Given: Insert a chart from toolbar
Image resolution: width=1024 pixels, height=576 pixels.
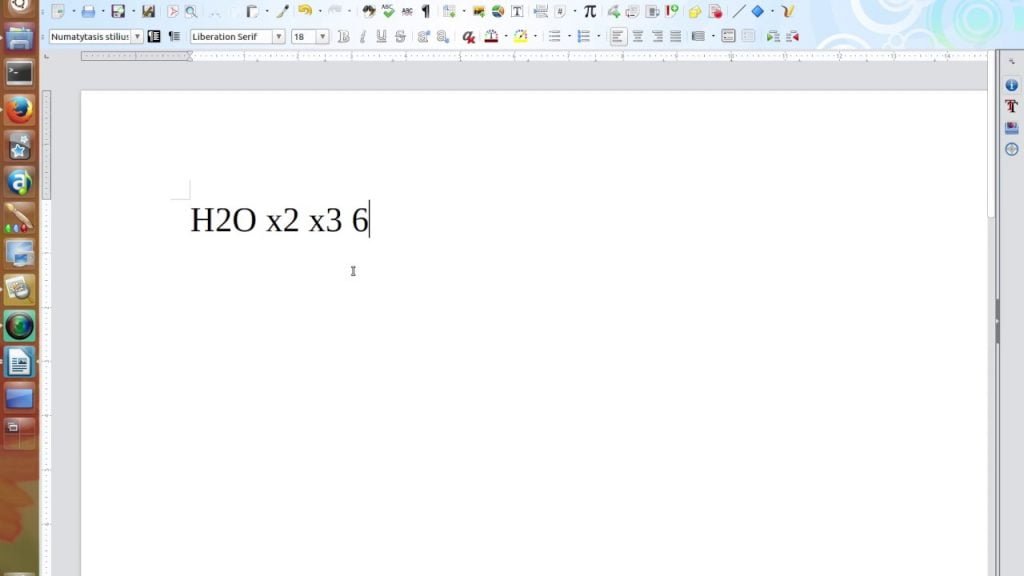Looking at the screenshot, I should pos(498,11).
